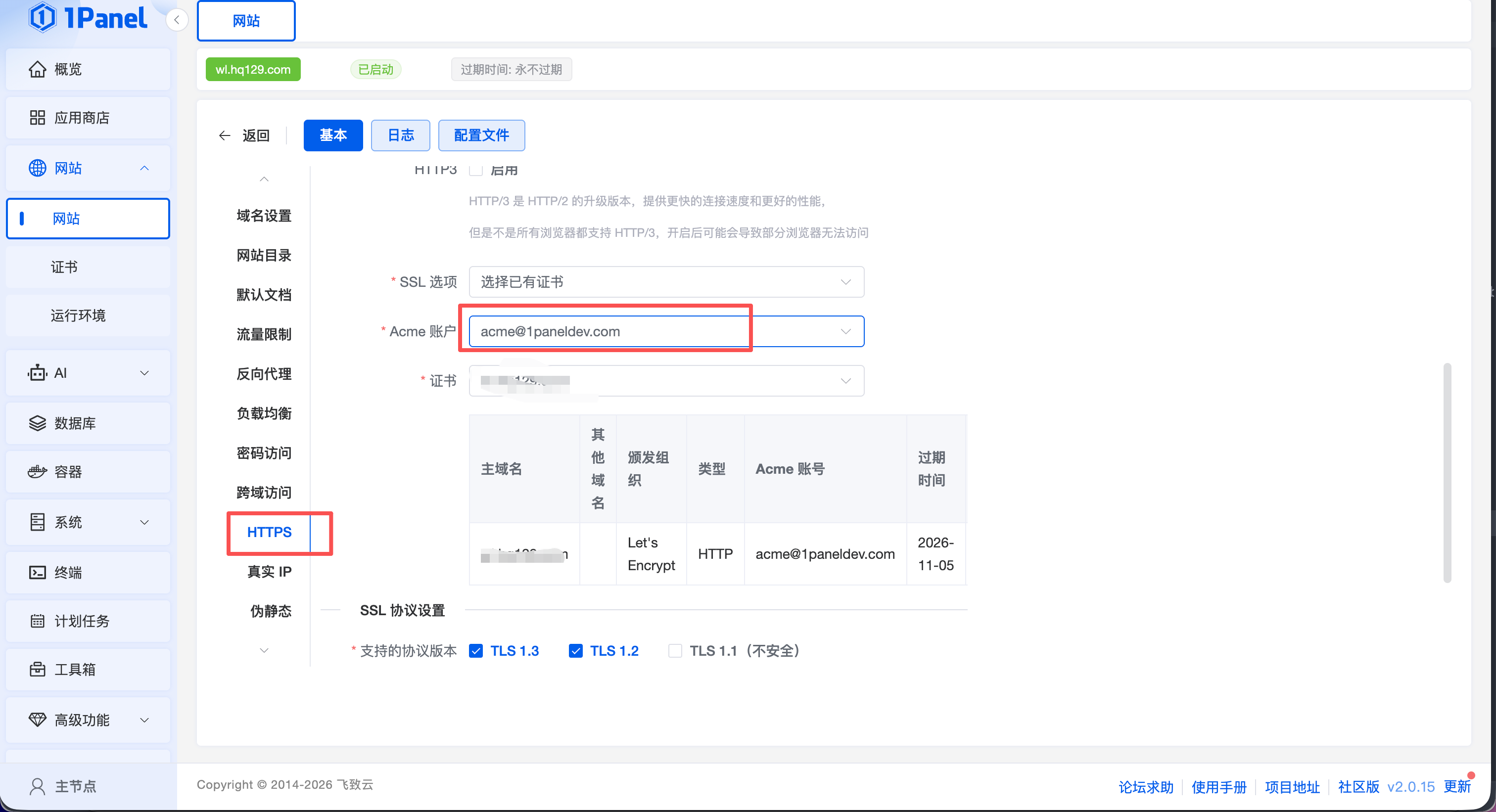Click 主节点 user icon

pyautogui.click(x=37, y=786)
